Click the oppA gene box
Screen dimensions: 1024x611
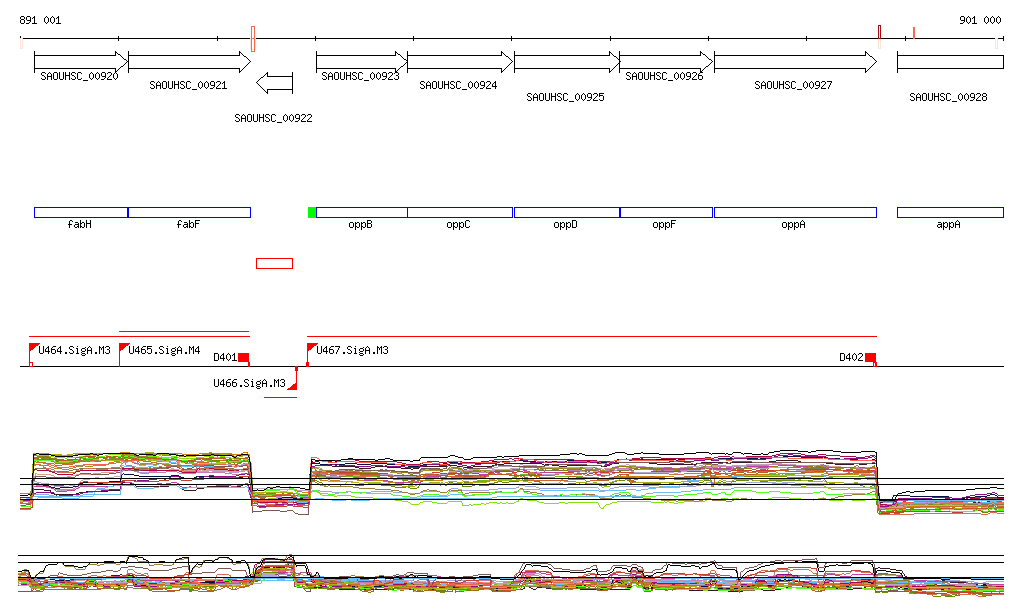coord(795,212)
